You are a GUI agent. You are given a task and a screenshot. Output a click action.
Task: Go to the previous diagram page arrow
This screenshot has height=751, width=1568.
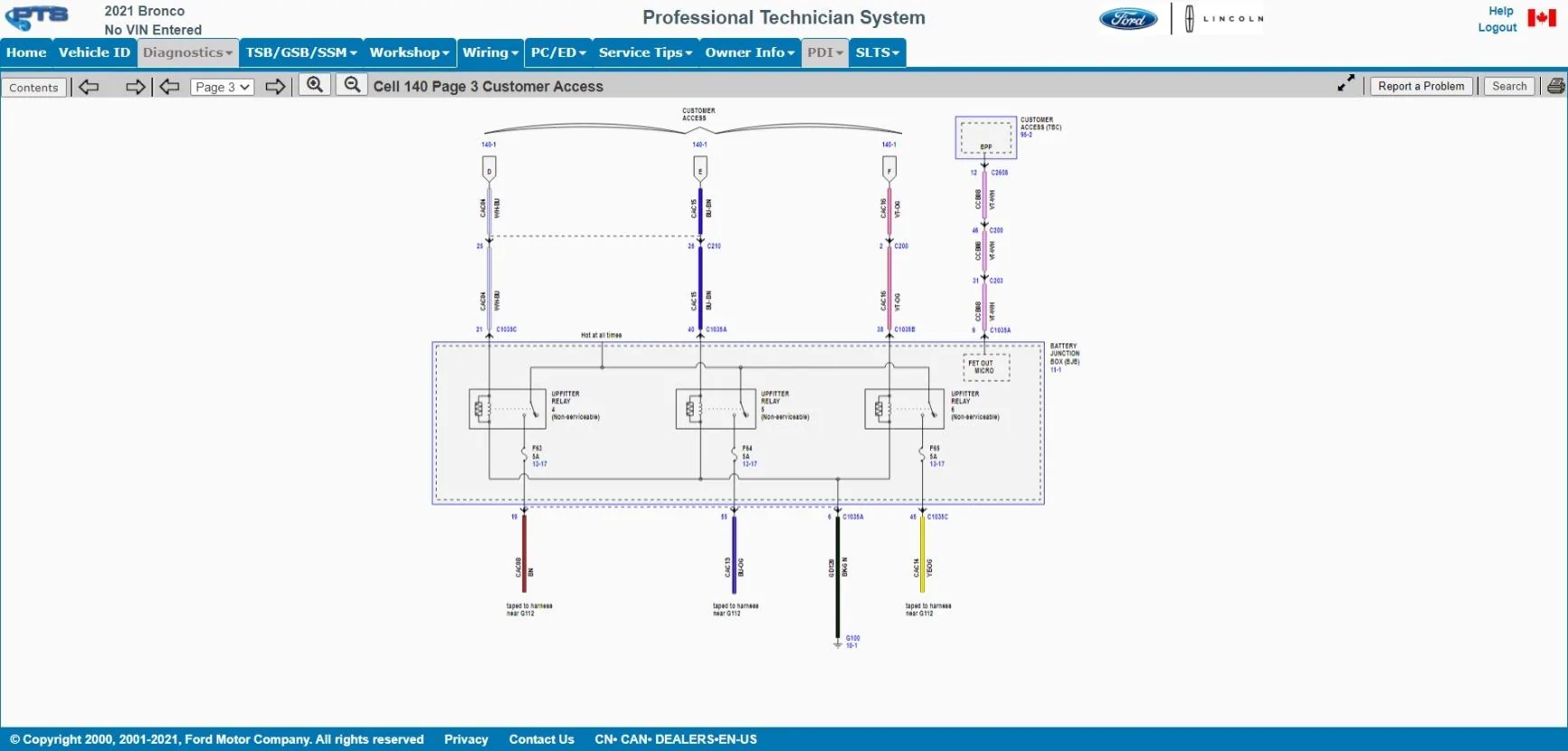pyautogui.click(x=170, y=87)
